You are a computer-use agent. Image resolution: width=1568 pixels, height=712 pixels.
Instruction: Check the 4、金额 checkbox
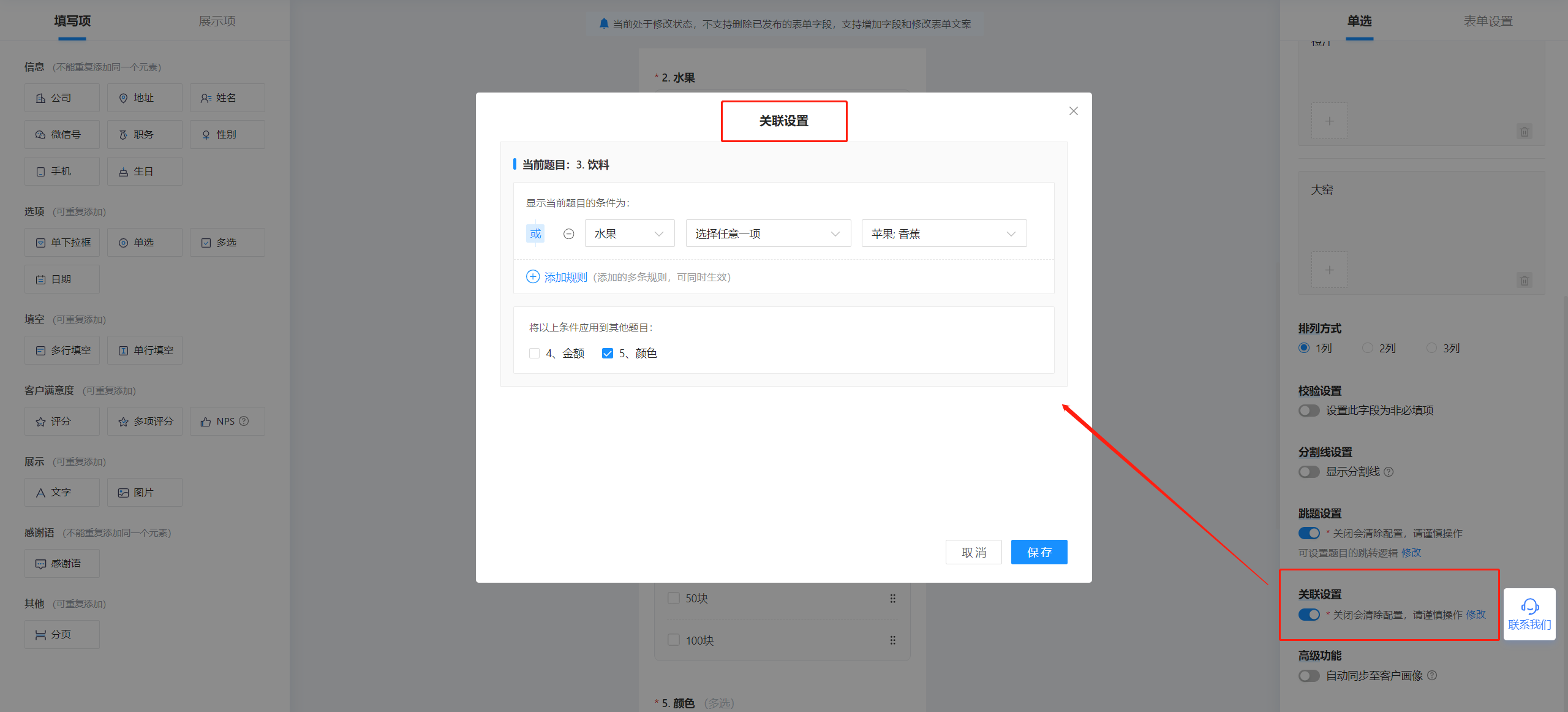[x=534, y=354]
